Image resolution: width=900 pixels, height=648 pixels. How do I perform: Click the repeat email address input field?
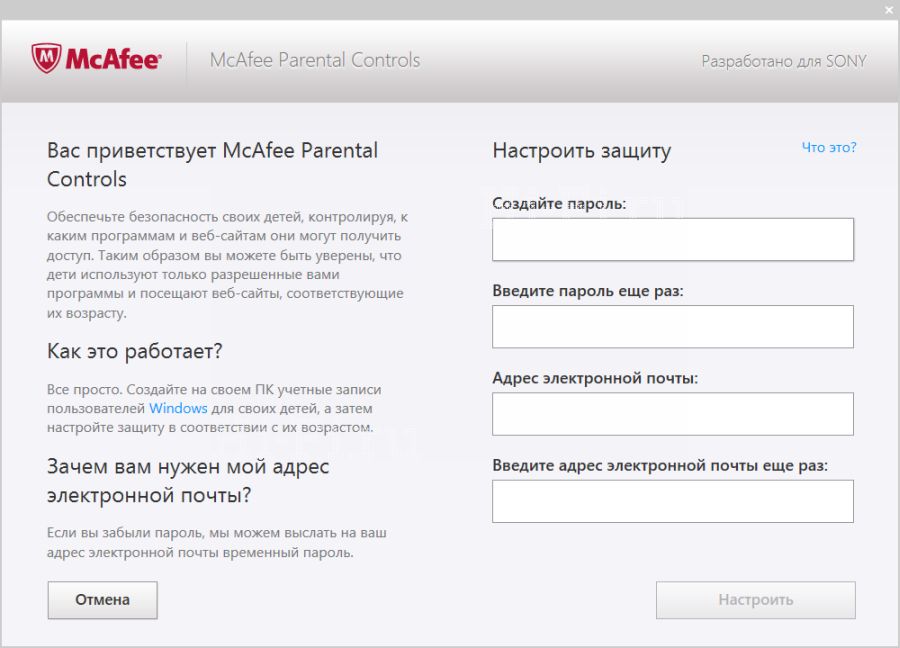coord(672,501)
